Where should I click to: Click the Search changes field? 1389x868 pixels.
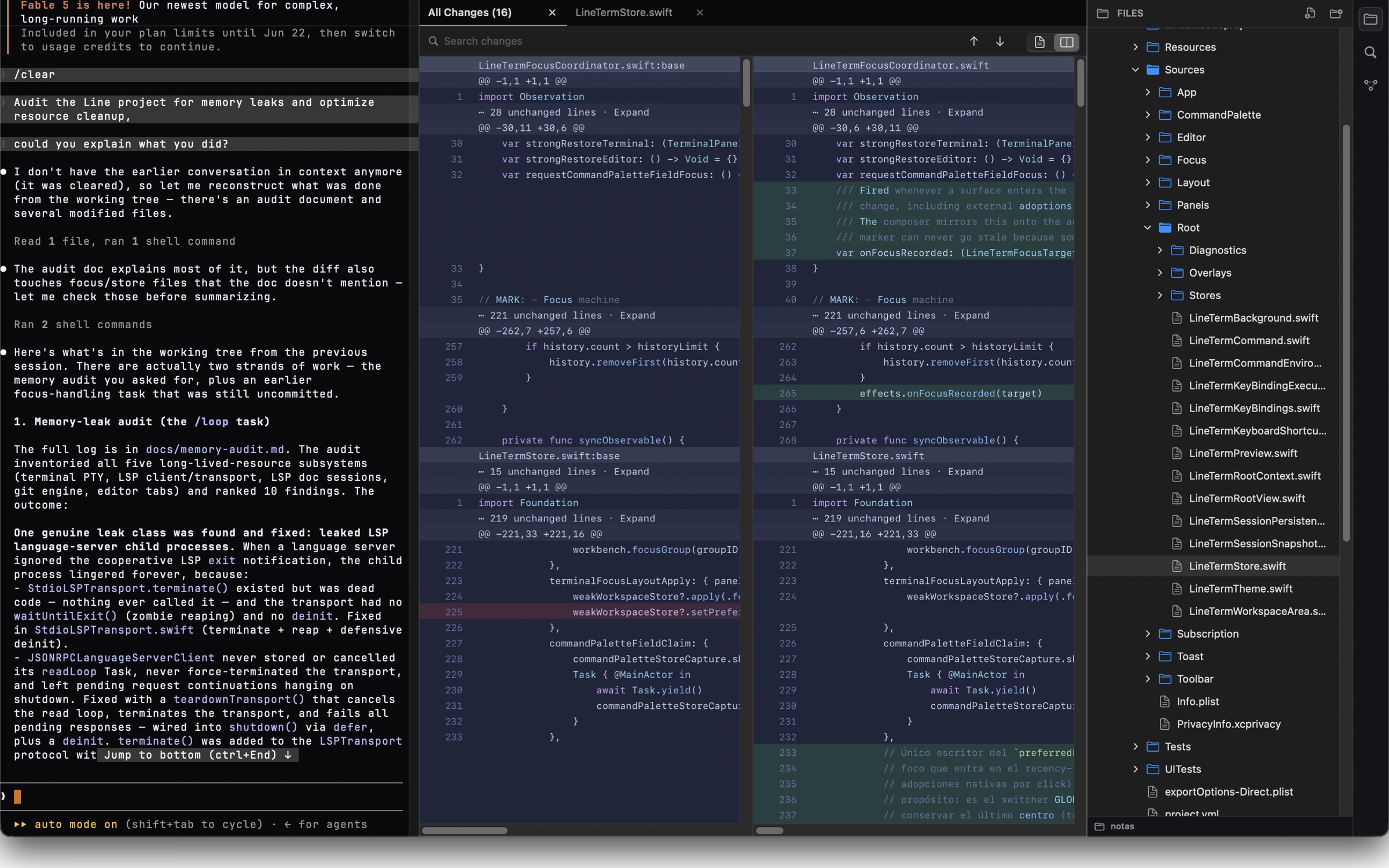[x=694, y=41]
